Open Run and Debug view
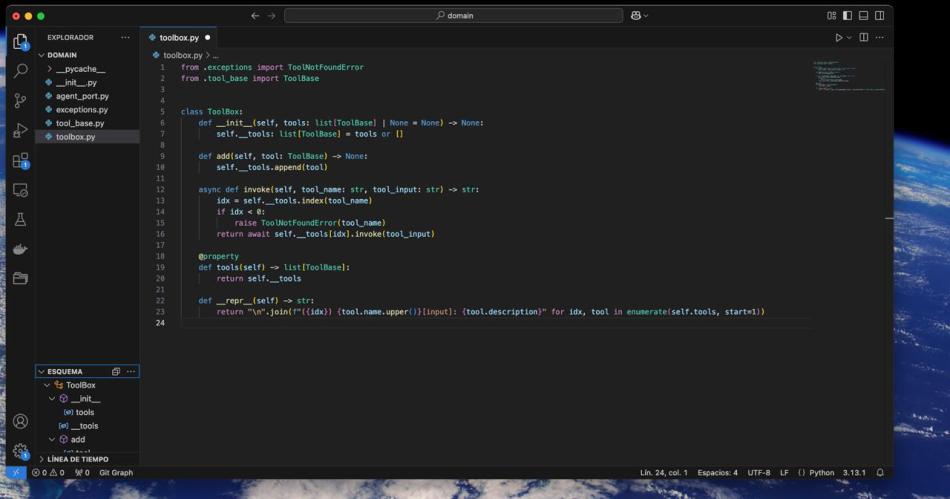This screenshot has height=499, width=950. (x=20, y=131)
